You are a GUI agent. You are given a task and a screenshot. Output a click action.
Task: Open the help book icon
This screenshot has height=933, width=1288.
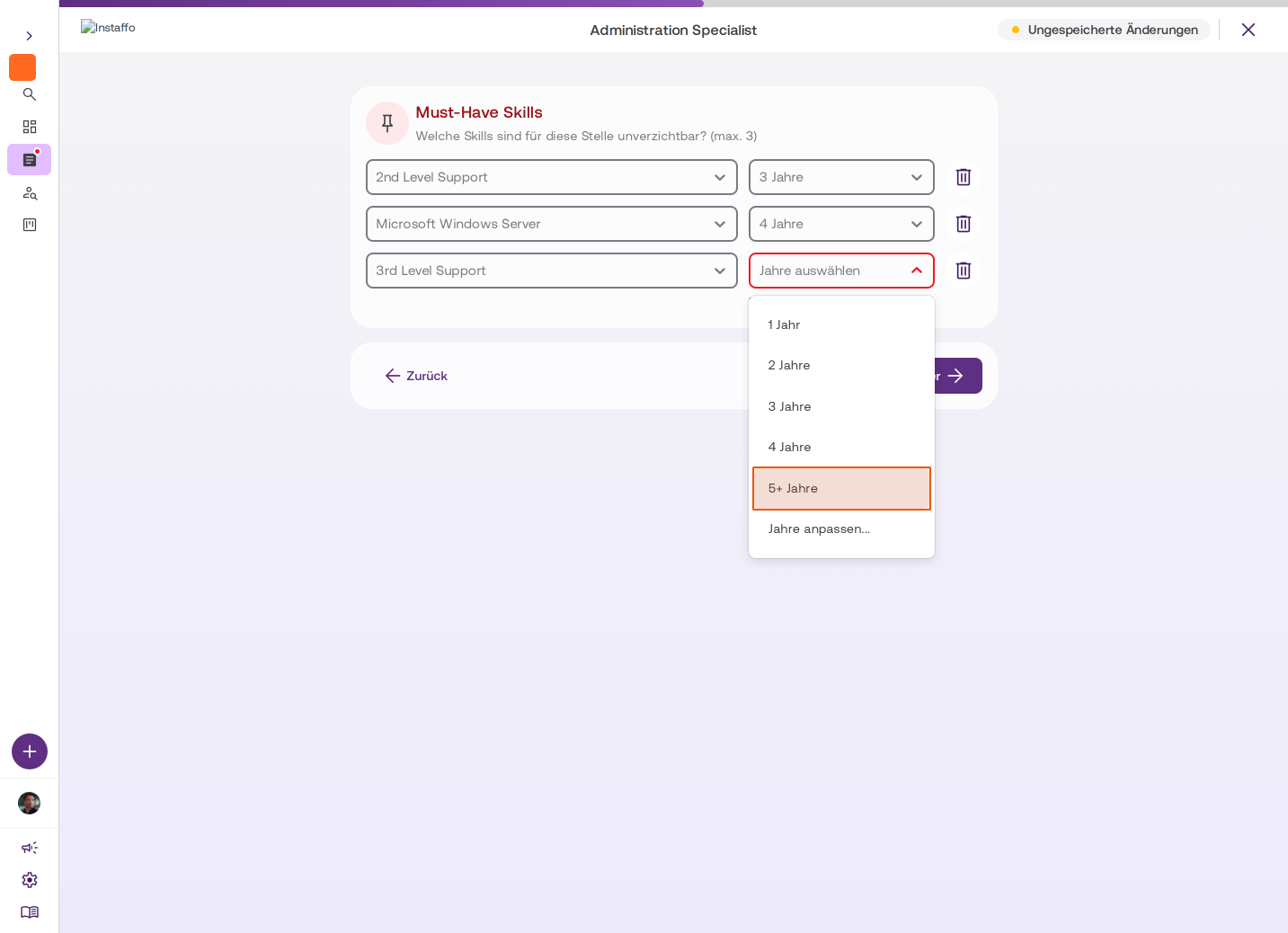(30, 912)
